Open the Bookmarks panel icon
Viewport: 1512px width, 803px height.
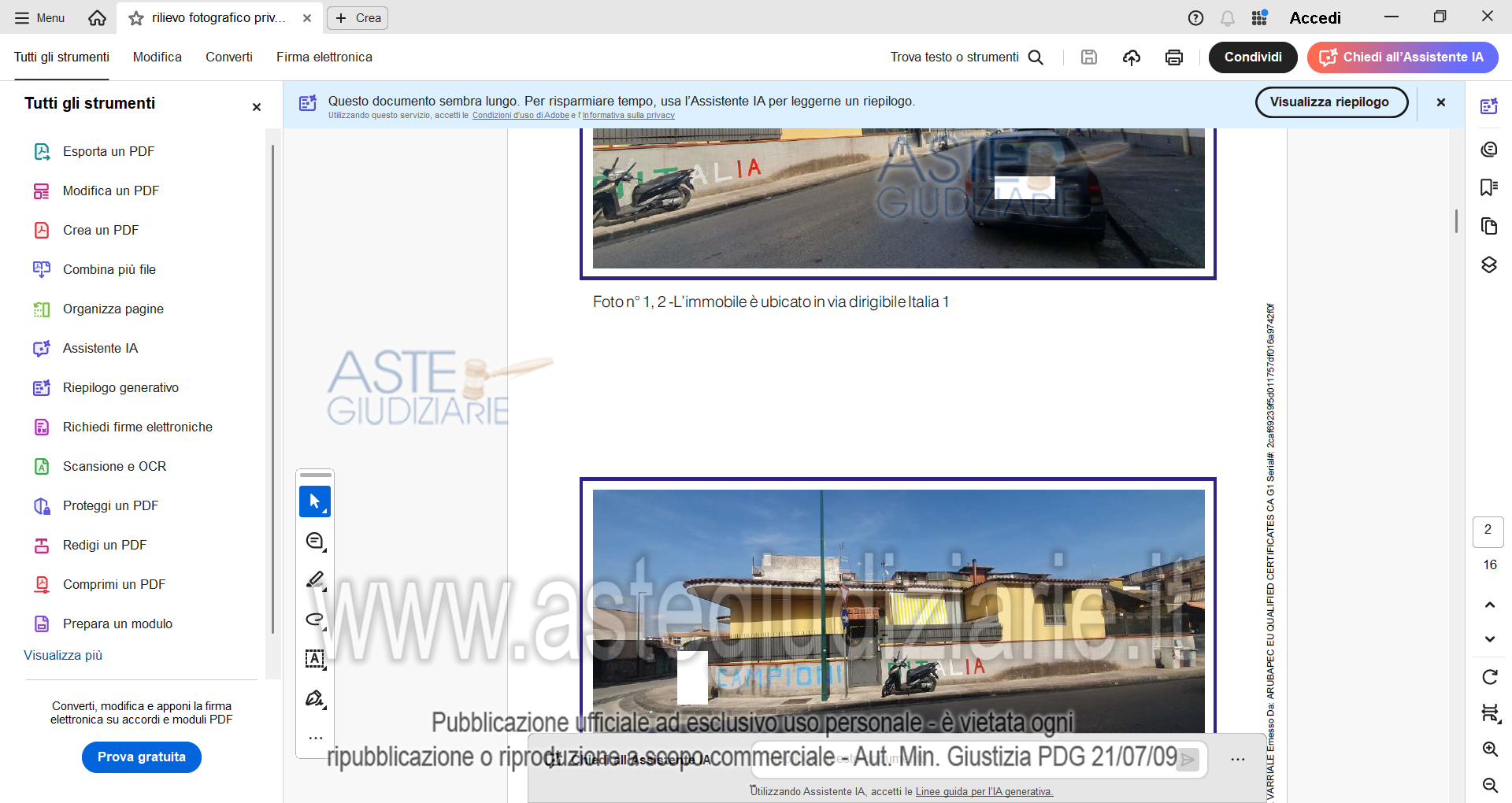[x=1488, y=187]
